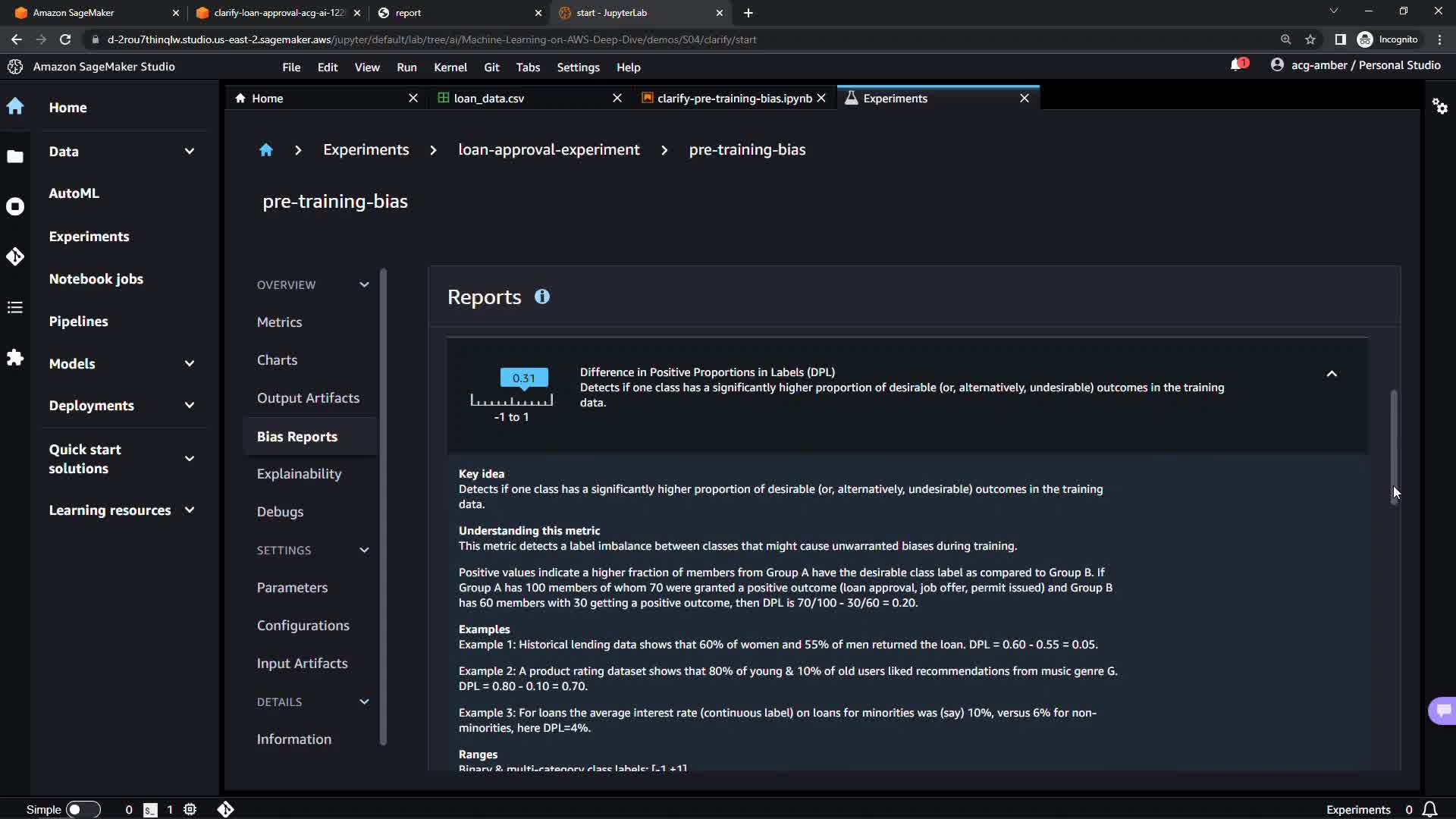Click the Reports panel vertical scrollbar
Viewport: 1456px width, 819px height.
[x=1393, y=447]
